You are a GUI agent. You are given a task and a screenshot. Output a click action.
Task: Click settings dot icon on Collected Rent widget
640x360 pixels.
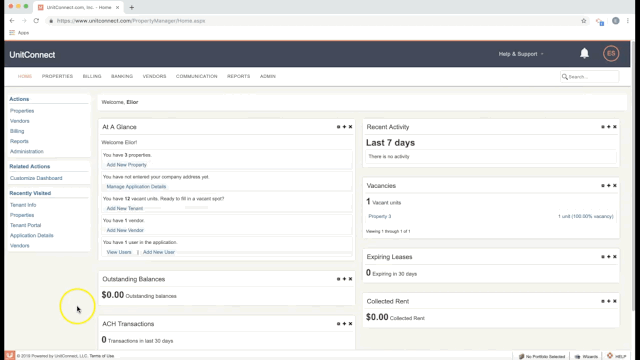[603, 301]
